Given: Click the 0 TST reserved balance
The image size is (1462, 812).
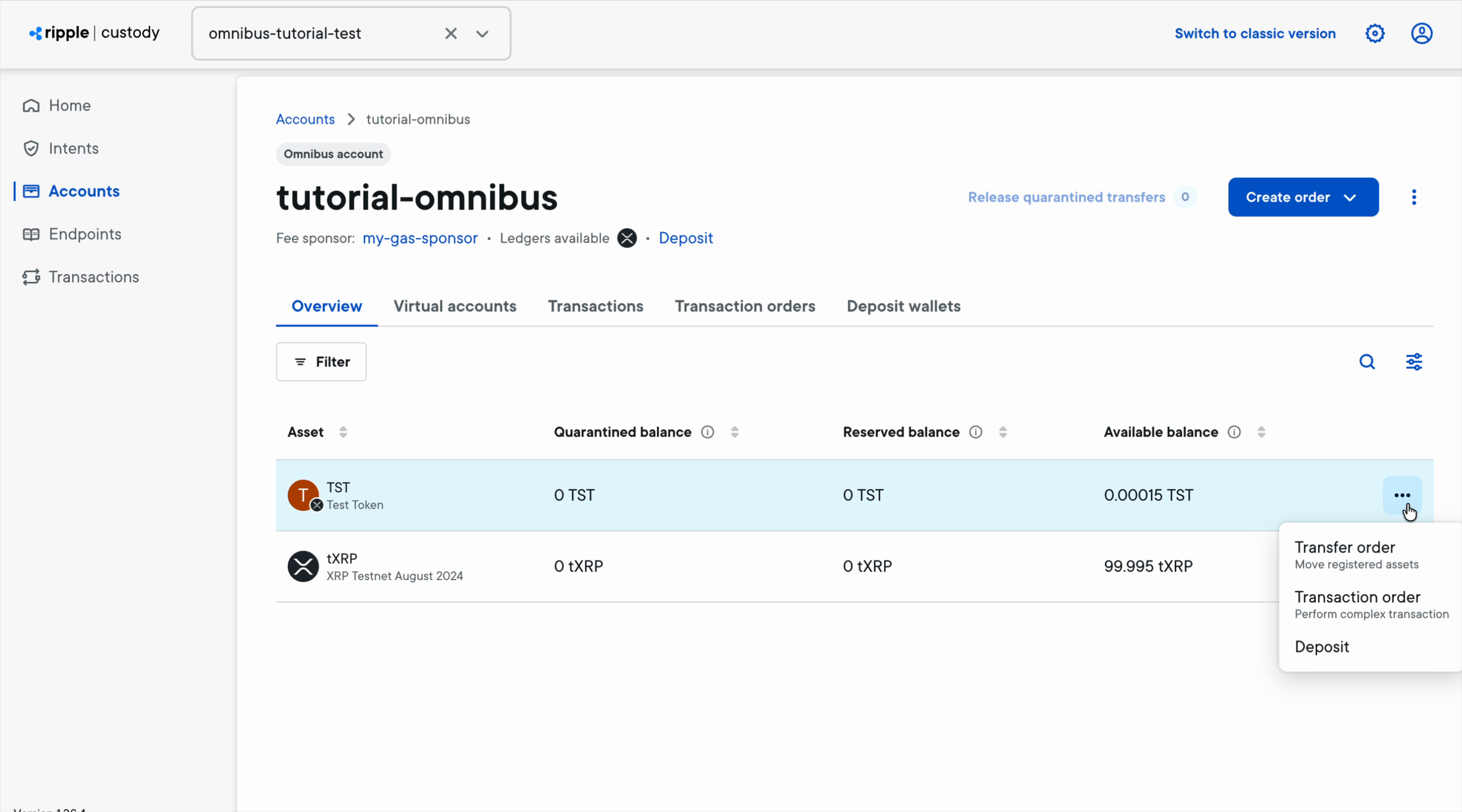Looking at the screenshot, I should click(x=863, y=495).
